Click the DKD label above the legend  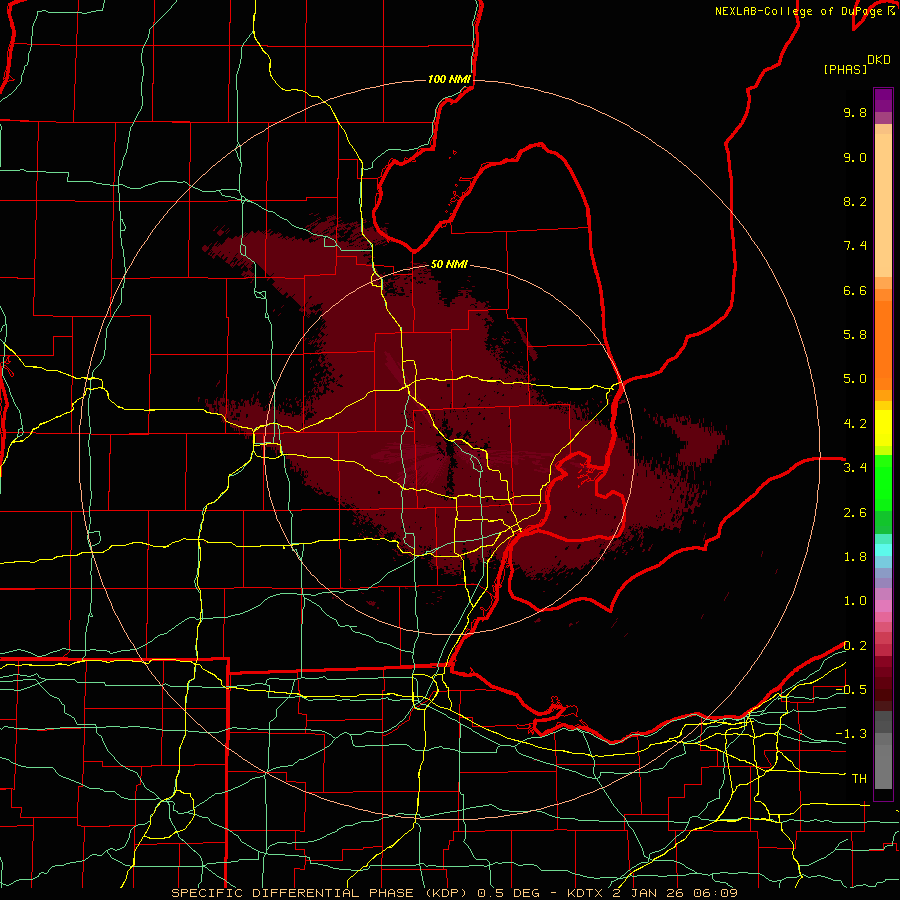click(x=879, y=60)
